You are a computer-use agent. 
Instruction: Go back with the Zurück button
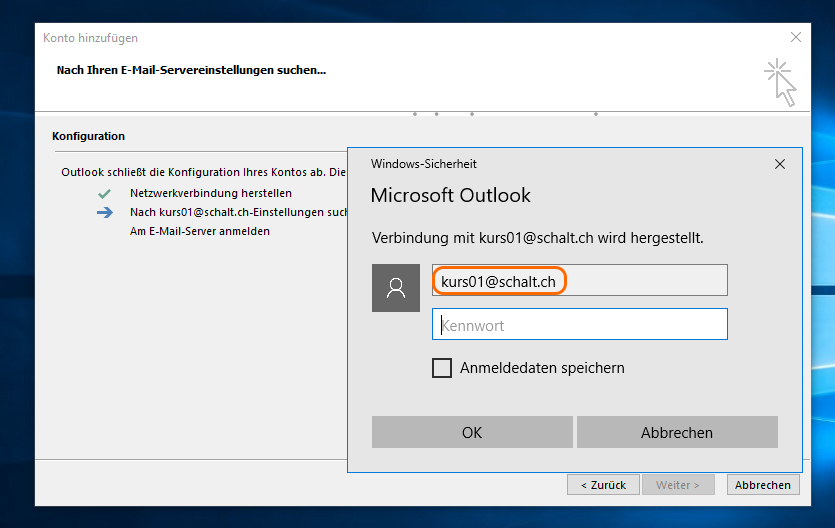point(603,485)
